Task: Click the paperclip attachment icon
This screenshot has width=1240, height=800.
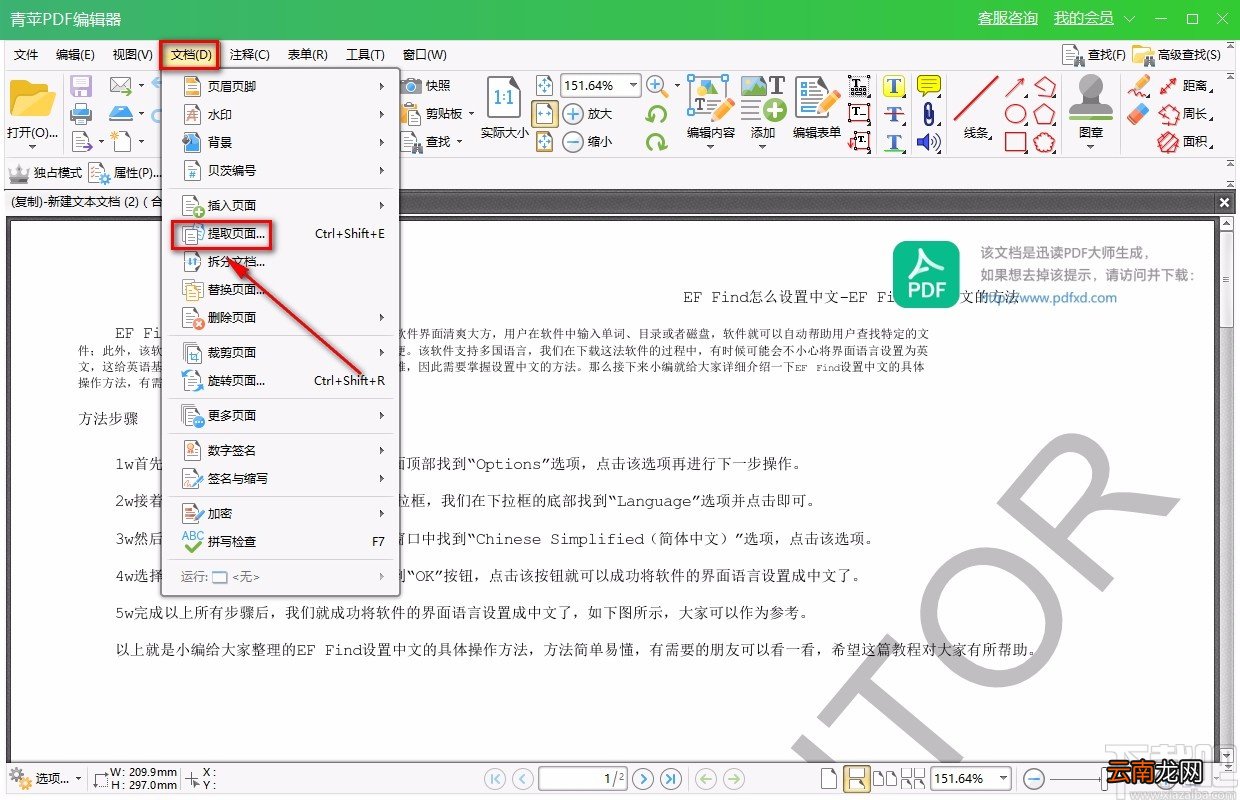Action: point(929,114)
